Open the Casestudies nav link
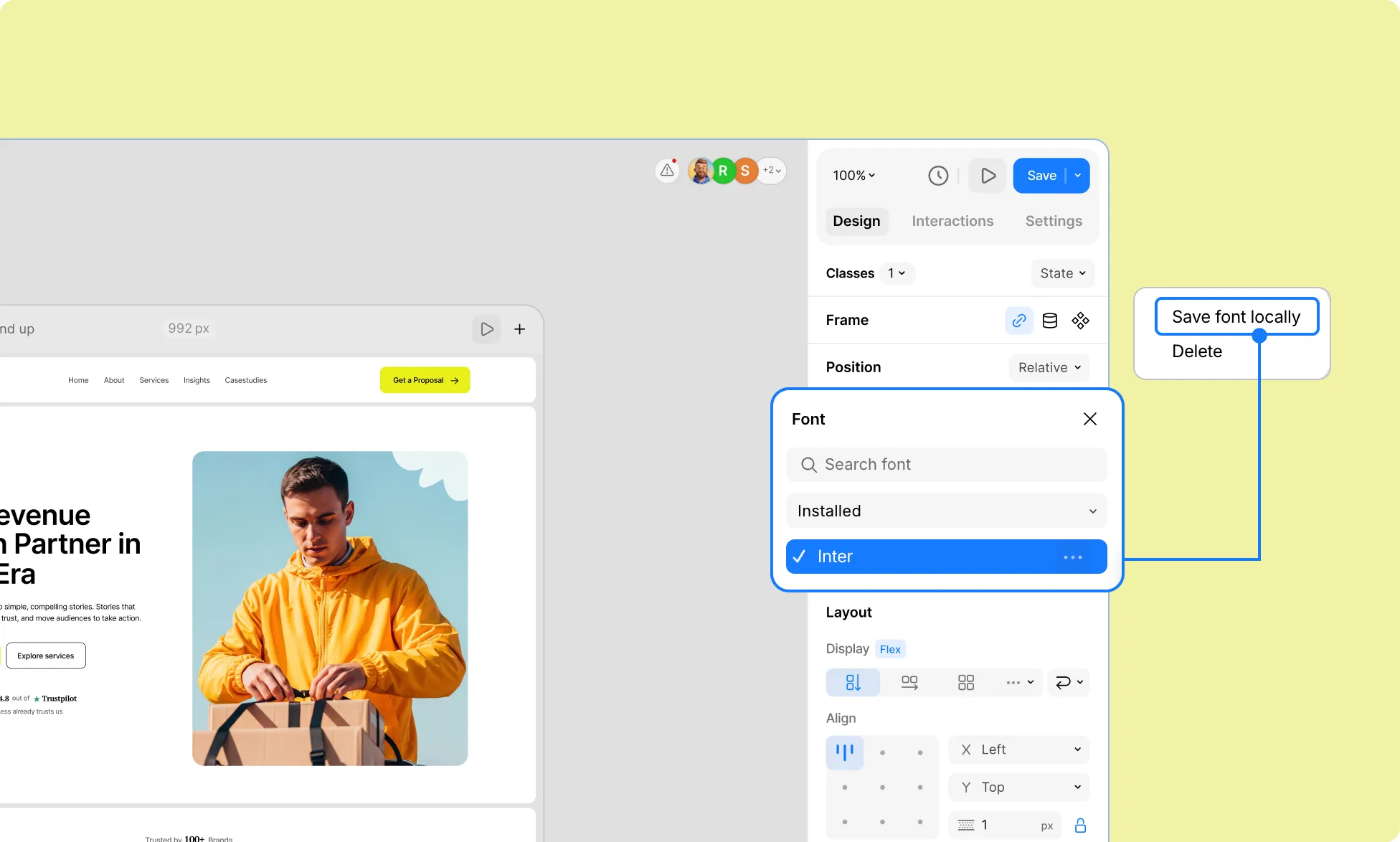Image resolution: width=1400 pixels, height=842 pixels. click(x=246, y=381)
